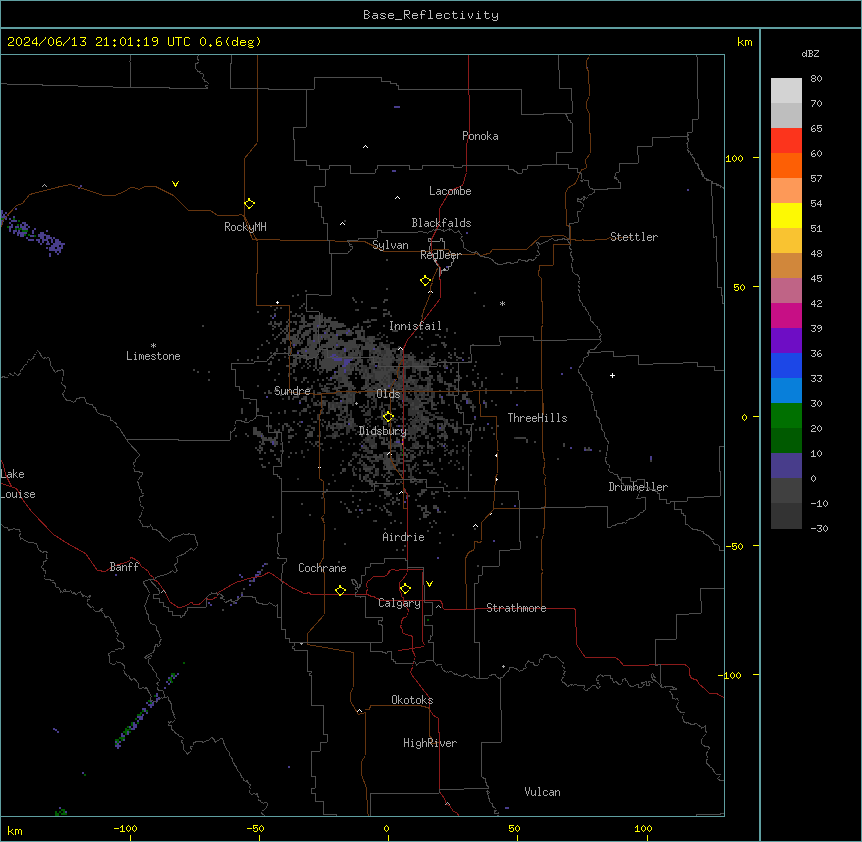This screenshot has height=842, width=862.
Task: Click the Stettler label
Action: coord(634,237)
